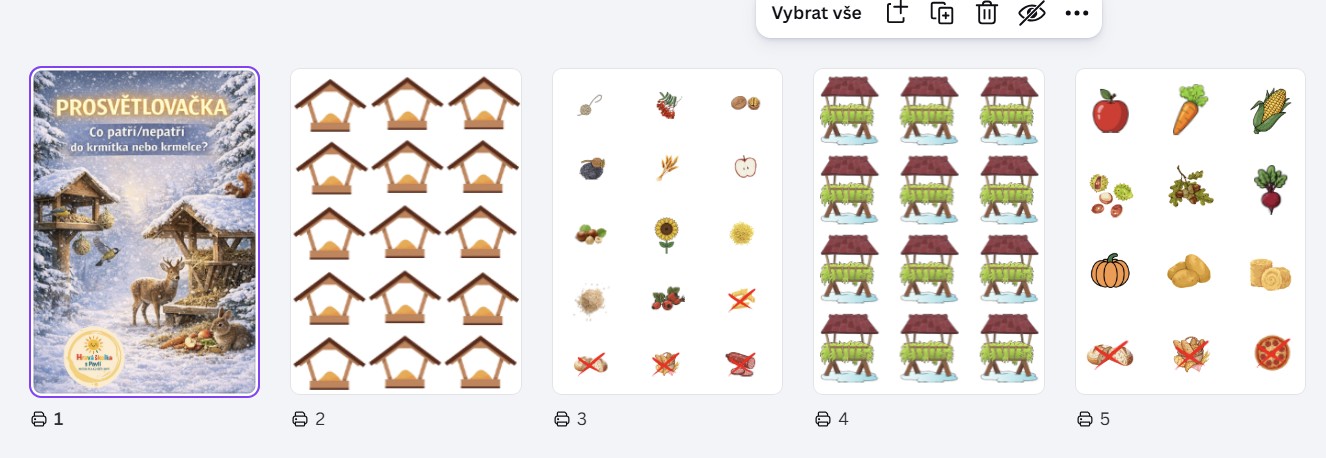Image resolution: width=1326 pixels, height=458 pixels.
Task: Duplicate the selected page
Action: (942, 13)
